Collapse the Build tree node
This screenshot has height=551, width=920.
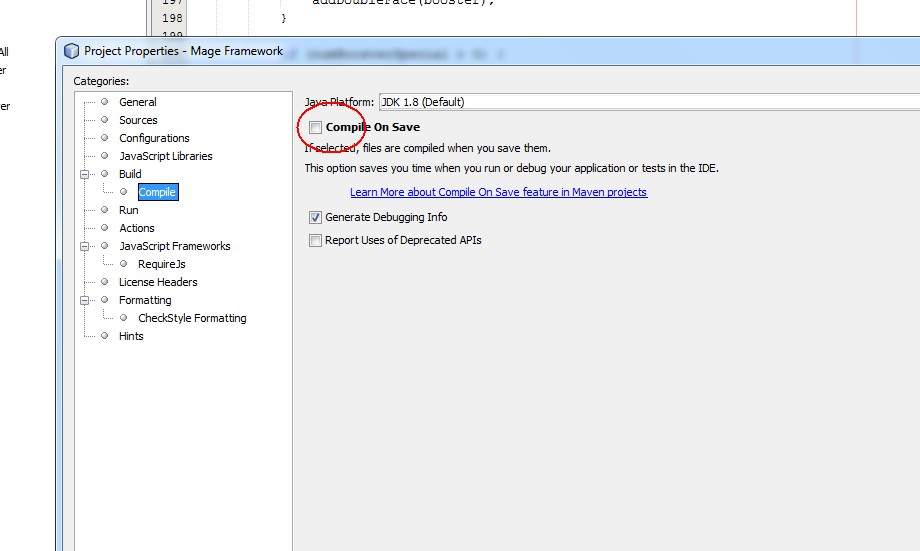[x=88, y=174]
